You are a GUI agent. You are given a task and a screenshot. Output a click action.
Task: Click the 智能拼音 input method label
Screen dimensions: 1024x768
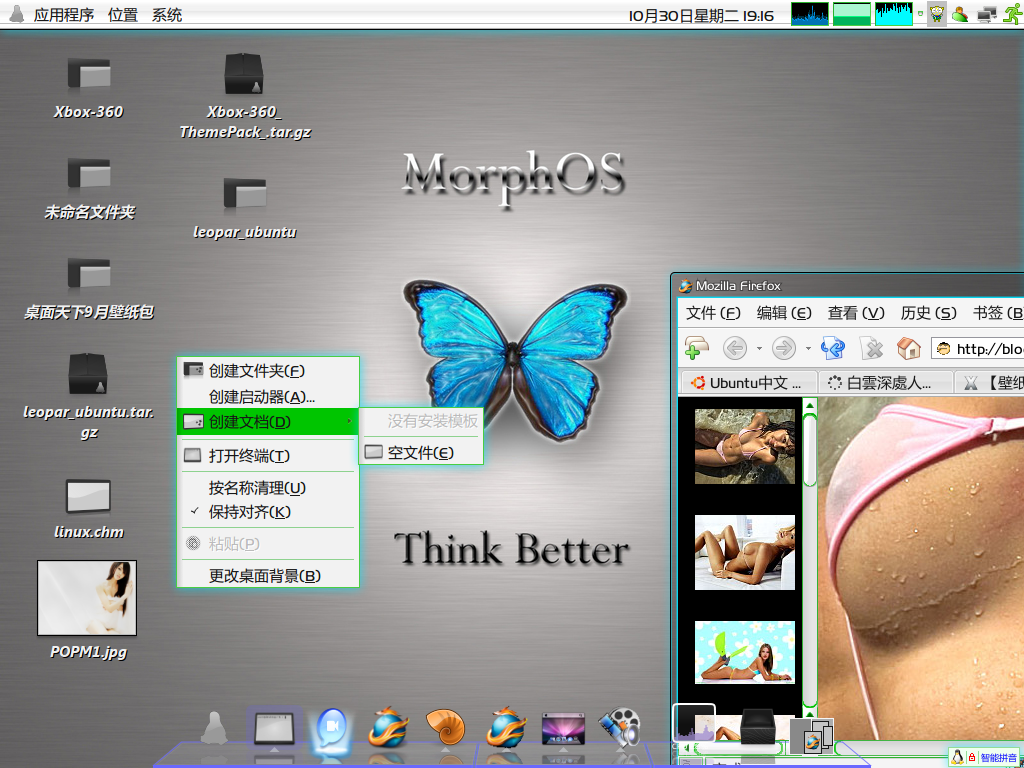click(x=999, y=758)
